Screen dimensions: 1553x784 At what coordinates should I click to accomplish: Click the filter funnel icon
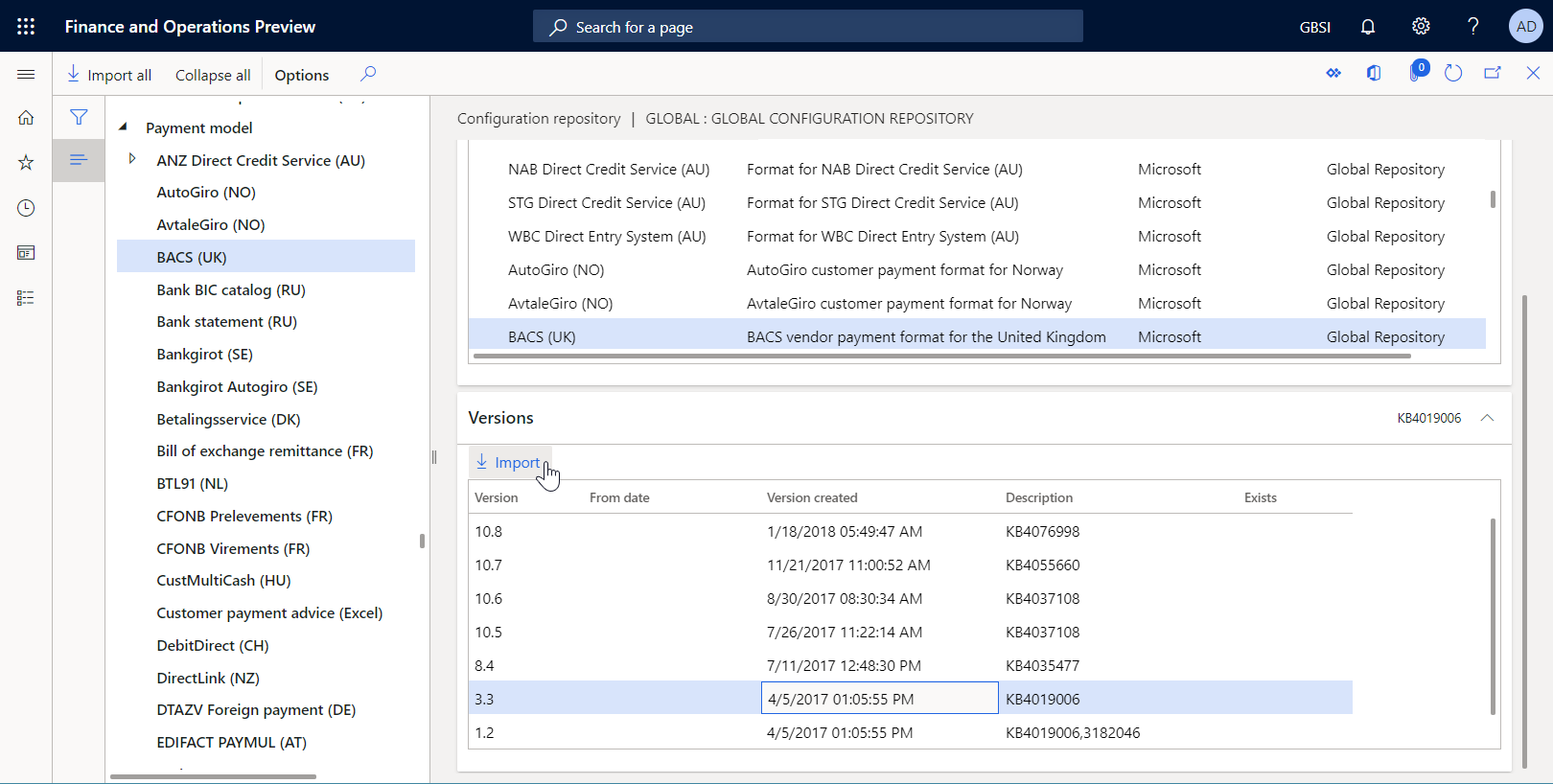coord(79,117)
